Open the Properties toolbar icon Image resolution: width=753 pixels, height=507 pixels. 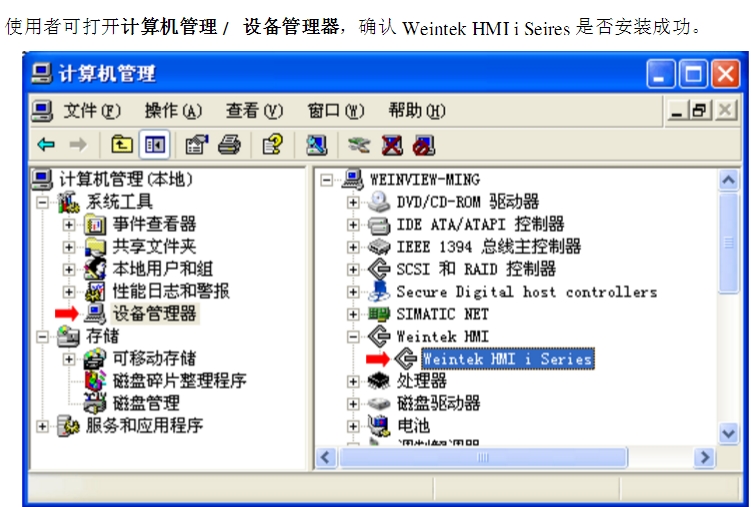click(x=197, y=145)
